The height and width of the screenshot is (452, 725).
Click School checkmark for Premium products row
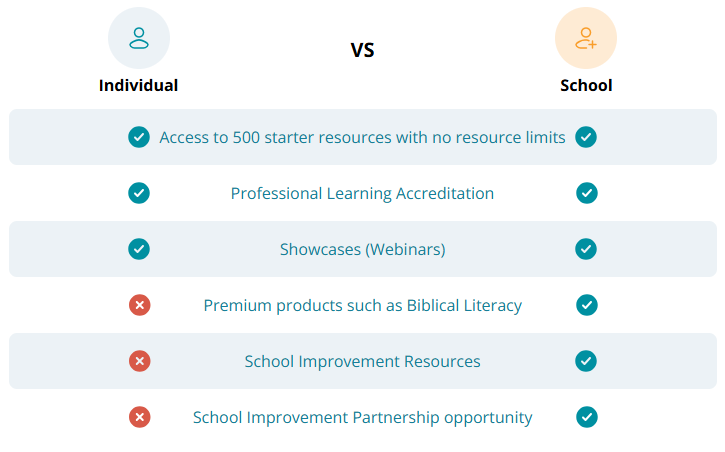coord(587,305)
